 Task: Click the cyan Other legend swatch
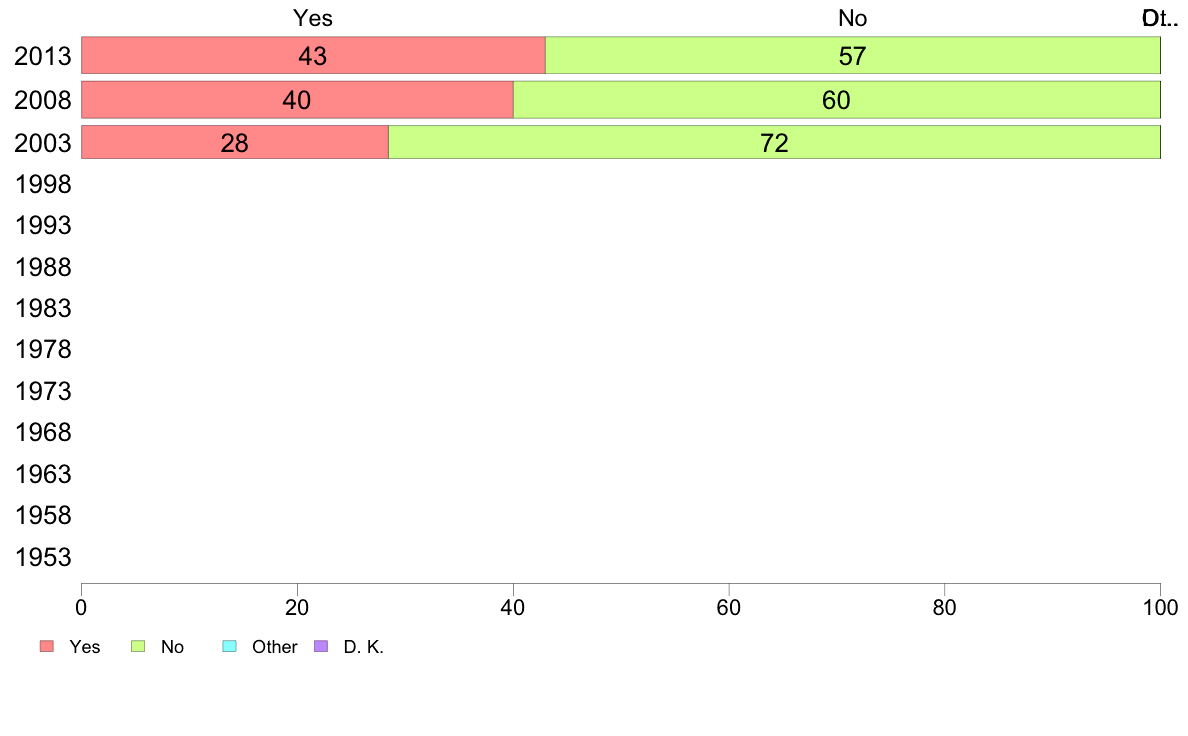pyautogui.click(x=230, y=646)
